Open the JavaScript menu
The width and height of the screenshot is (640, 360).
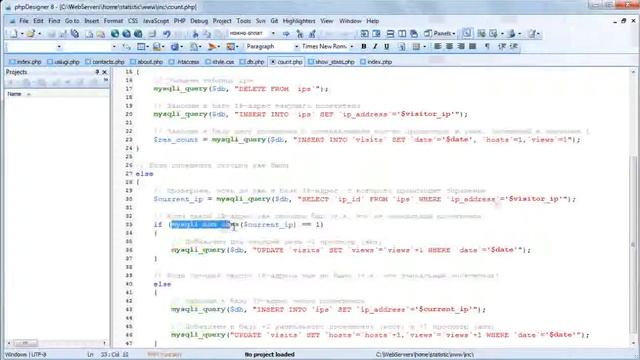point(156,21)
